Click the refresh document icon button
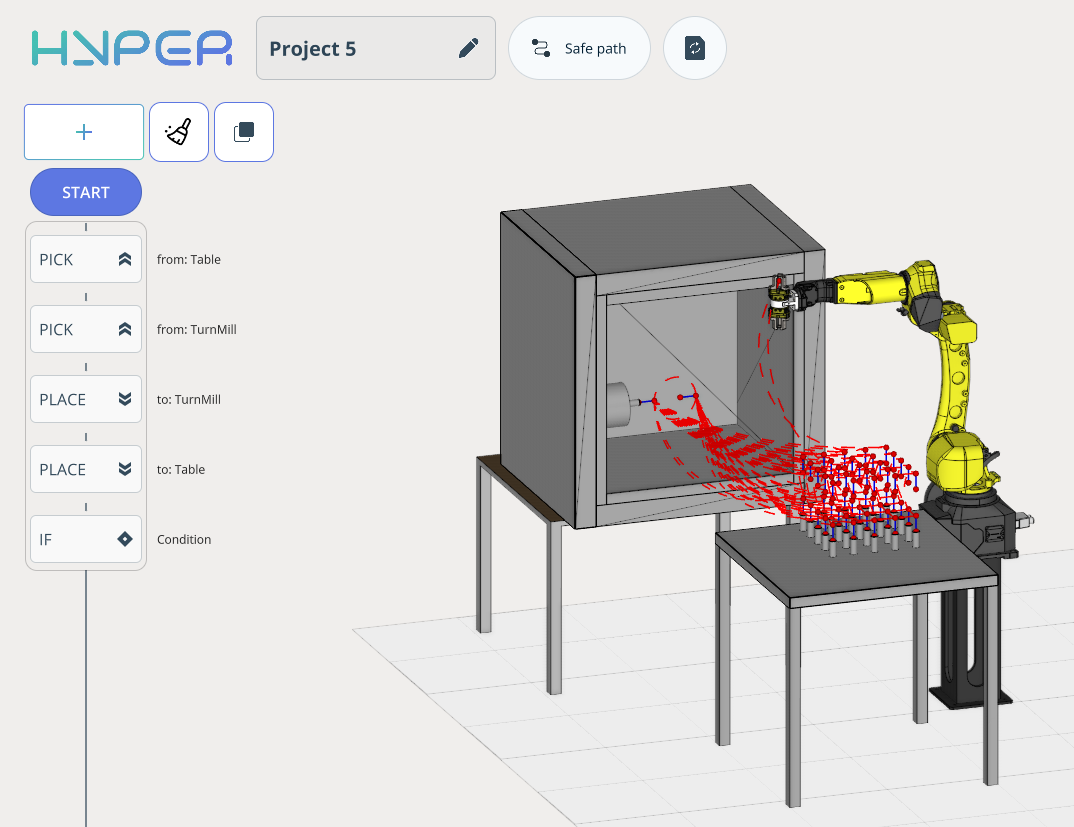Viewport: 1074px width, 827px height. [x=695, y=48]
